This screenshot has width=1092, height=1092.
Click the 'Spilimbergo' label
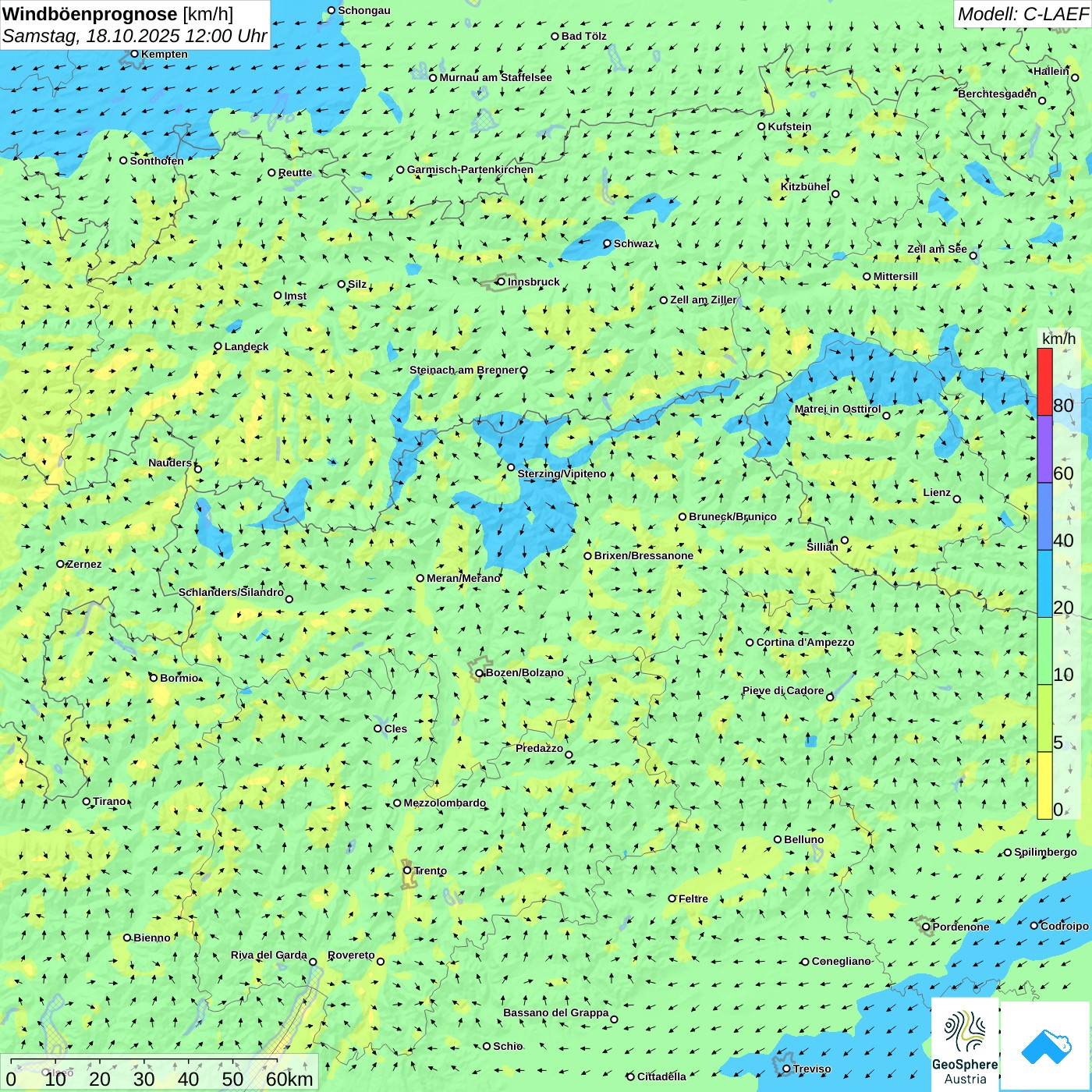1045,852
